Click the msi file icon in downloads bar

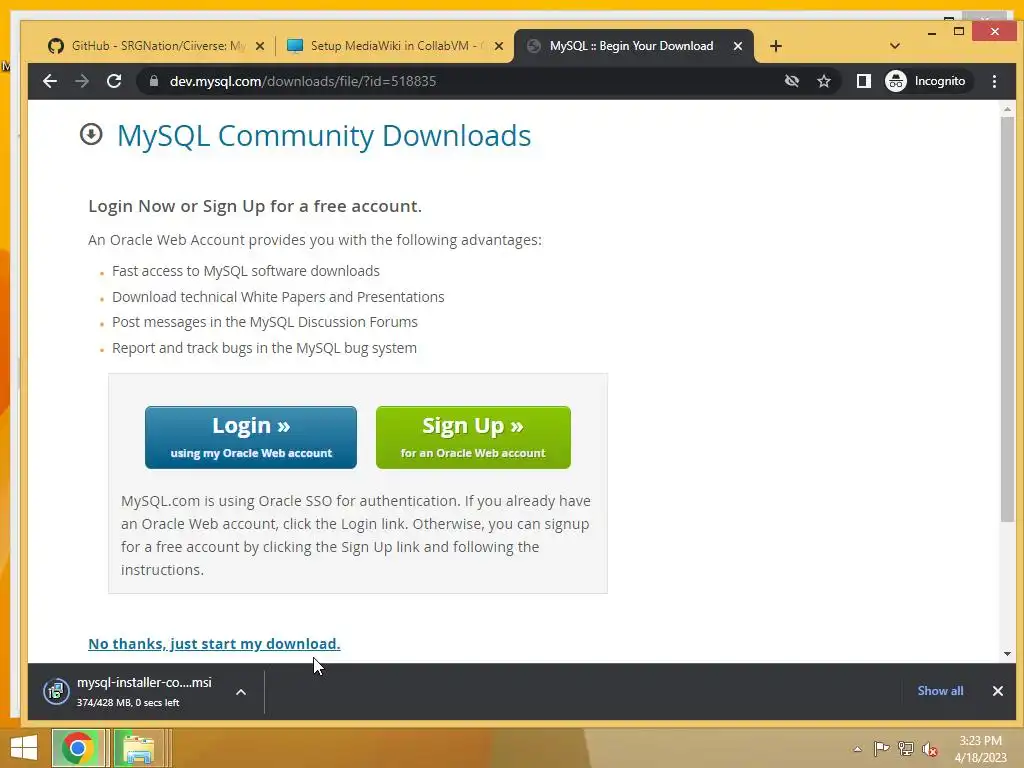[56, 692]
